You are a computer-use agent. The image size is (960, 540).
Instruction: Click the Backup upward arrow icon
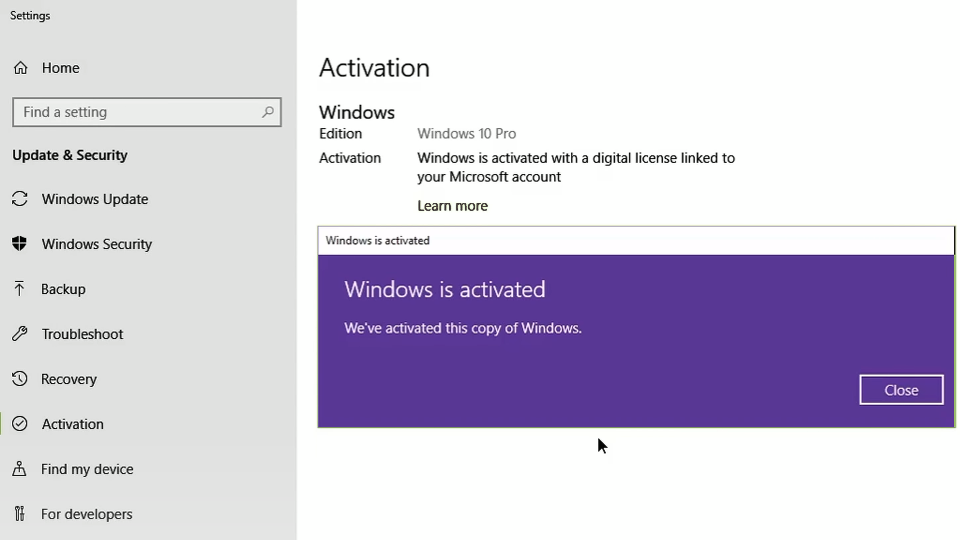coord(20,288)
